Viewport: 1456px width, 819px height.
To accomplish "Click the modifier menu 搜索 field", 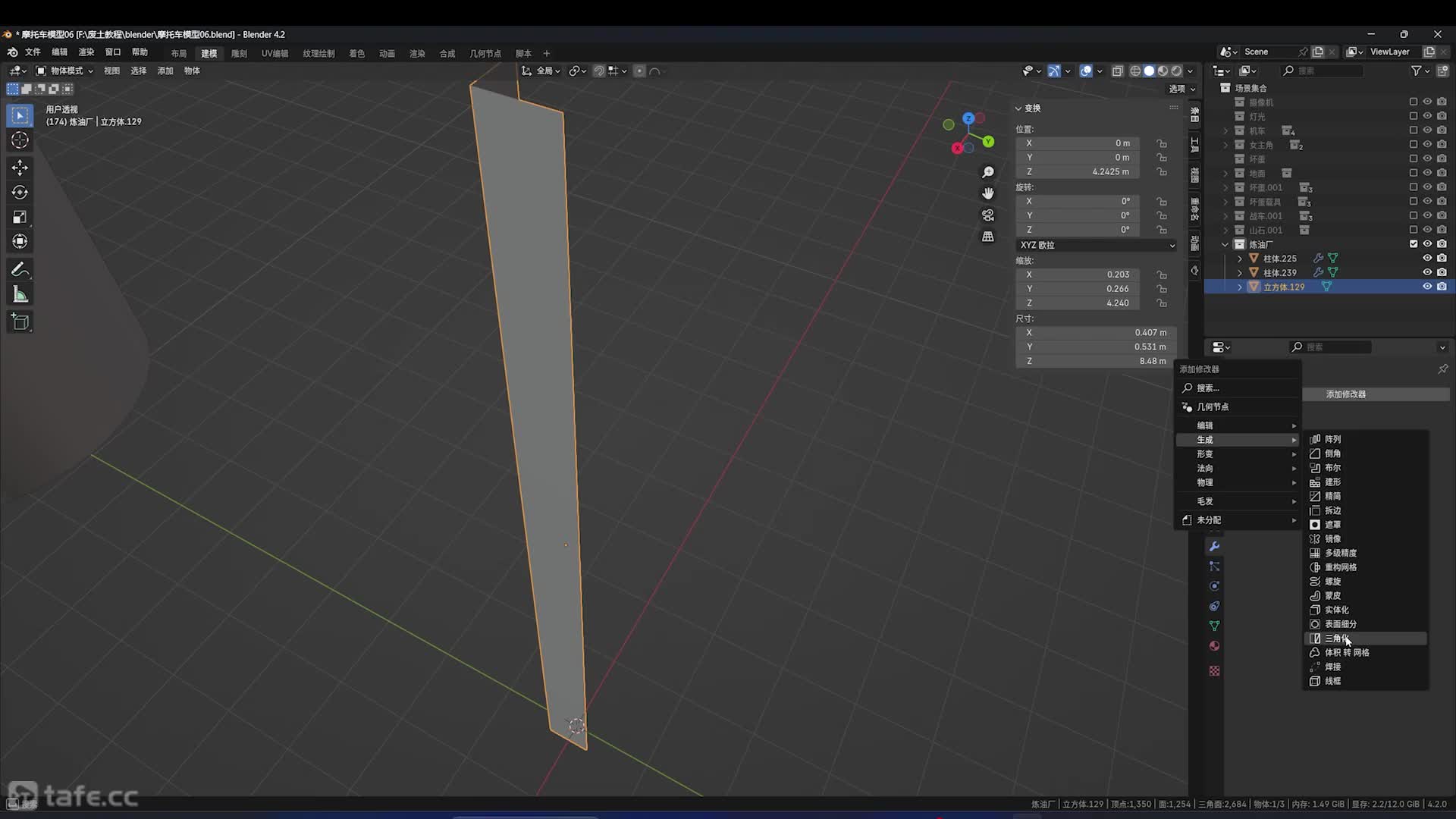I will [x=1238, y=388].
